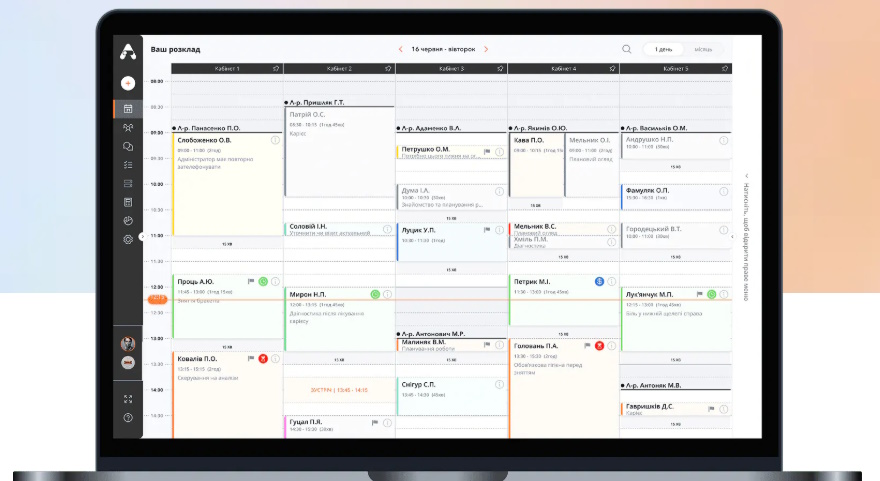Screen dimensions: 880x481
Task: Switch view to місяць
Action: pos(704,49)
